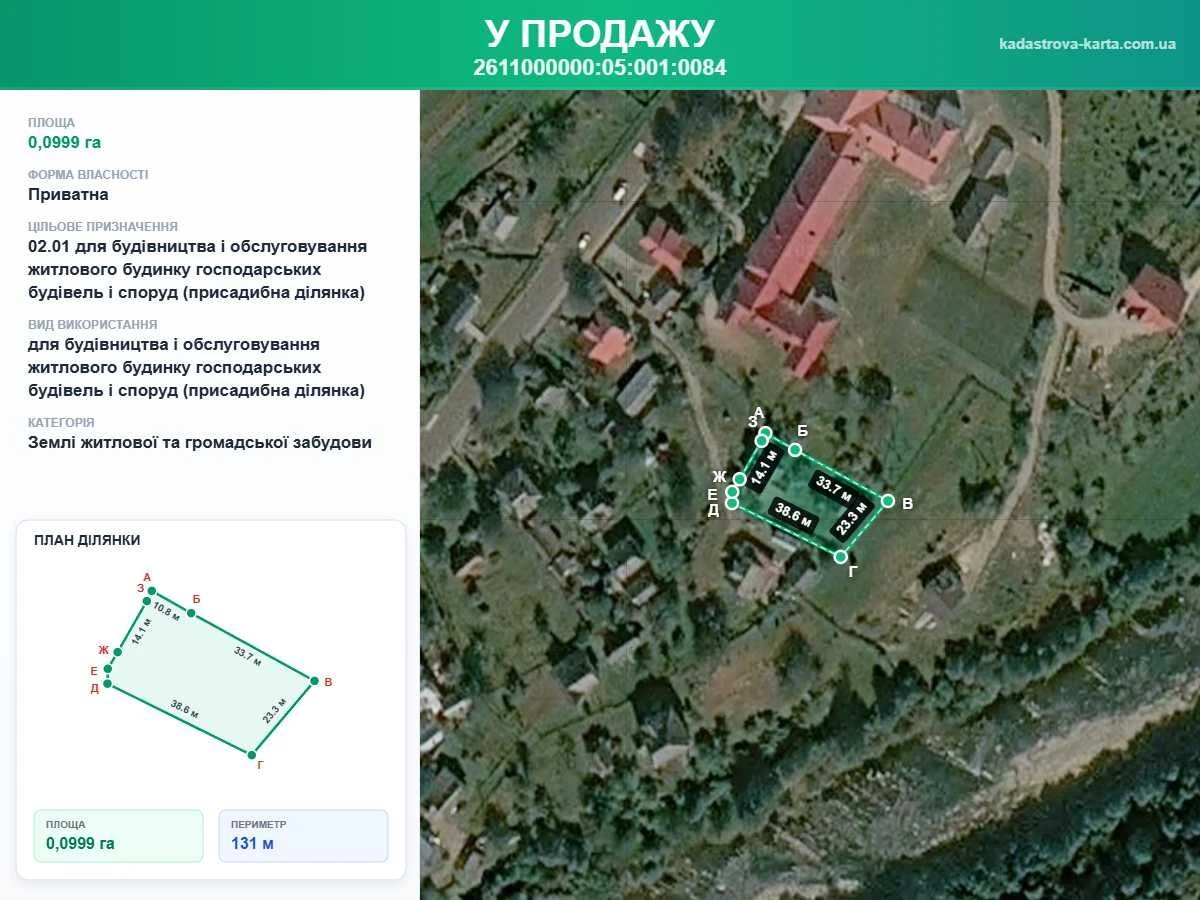Screen dimensions: 1200x900
Task: Click vertex З marker on the satellite map
Action: [762, 441]
